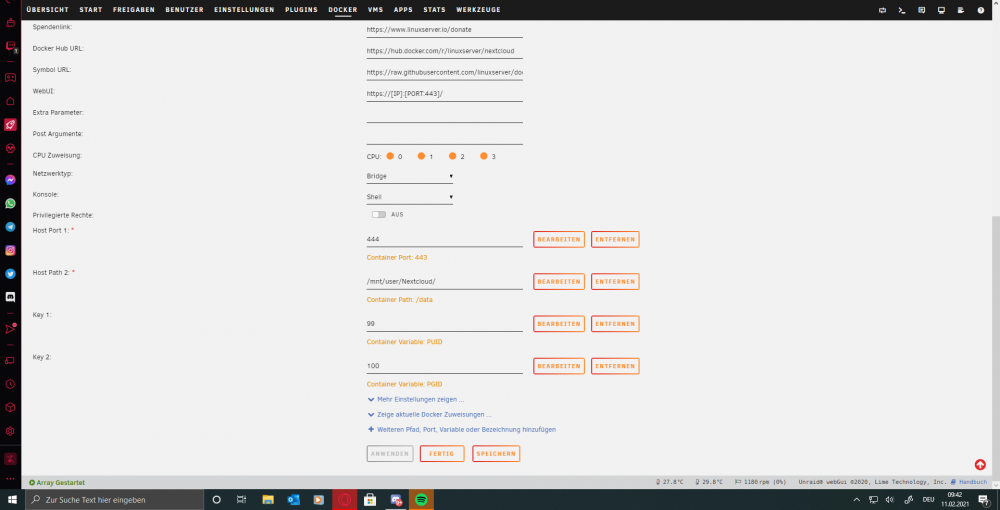Viewport: 1000px width, 510px height.
Task: Toggle CPU 2 assignment
Action: (452, 156)
